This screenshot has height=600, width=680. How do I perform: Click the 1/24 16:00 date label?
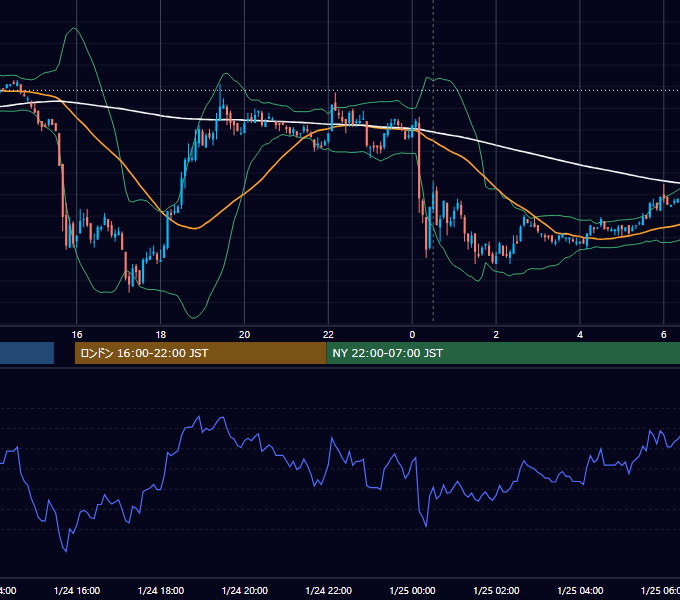[x=77, y=590]
